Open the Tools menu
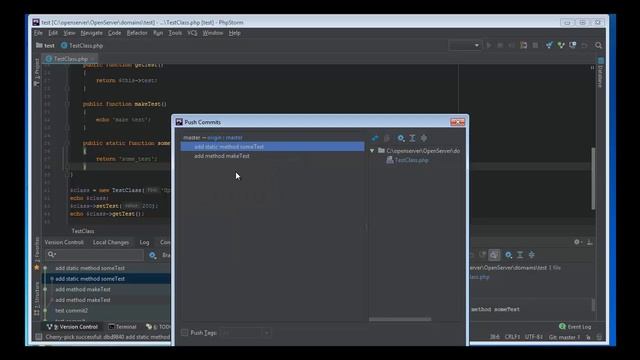Screen dimensions: 640x360 (x=175, y=33)
